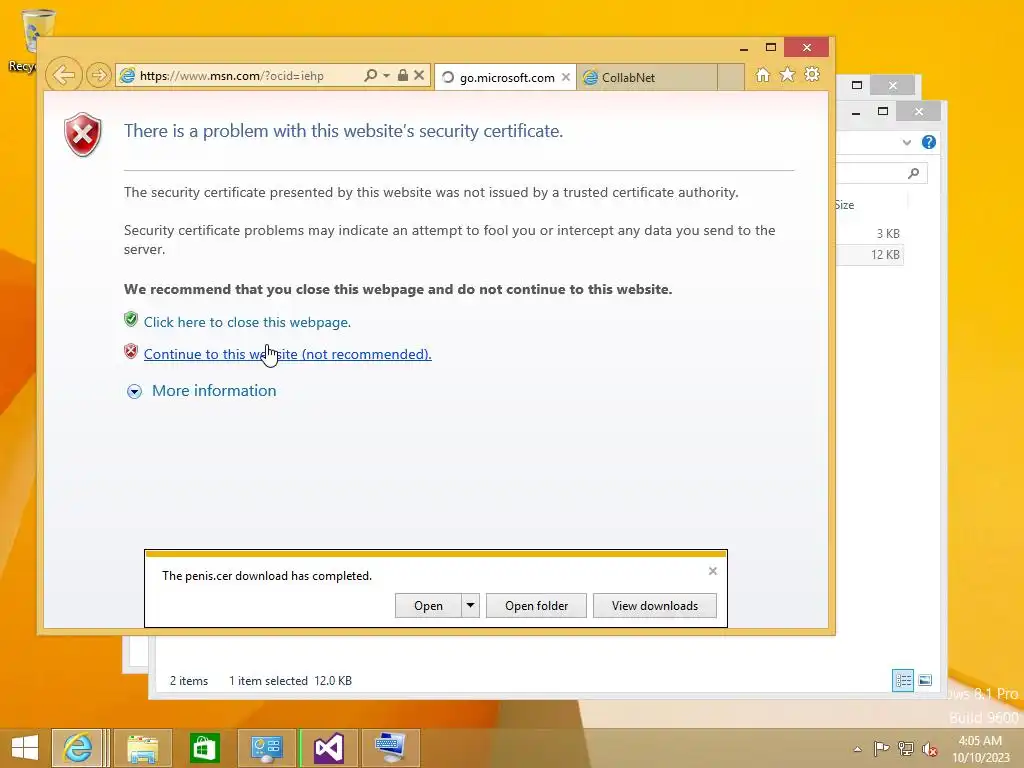Open the On-Screen Keyboard taskbar icon
Screen dimensions: 1024x768
[x=391, y=748]
